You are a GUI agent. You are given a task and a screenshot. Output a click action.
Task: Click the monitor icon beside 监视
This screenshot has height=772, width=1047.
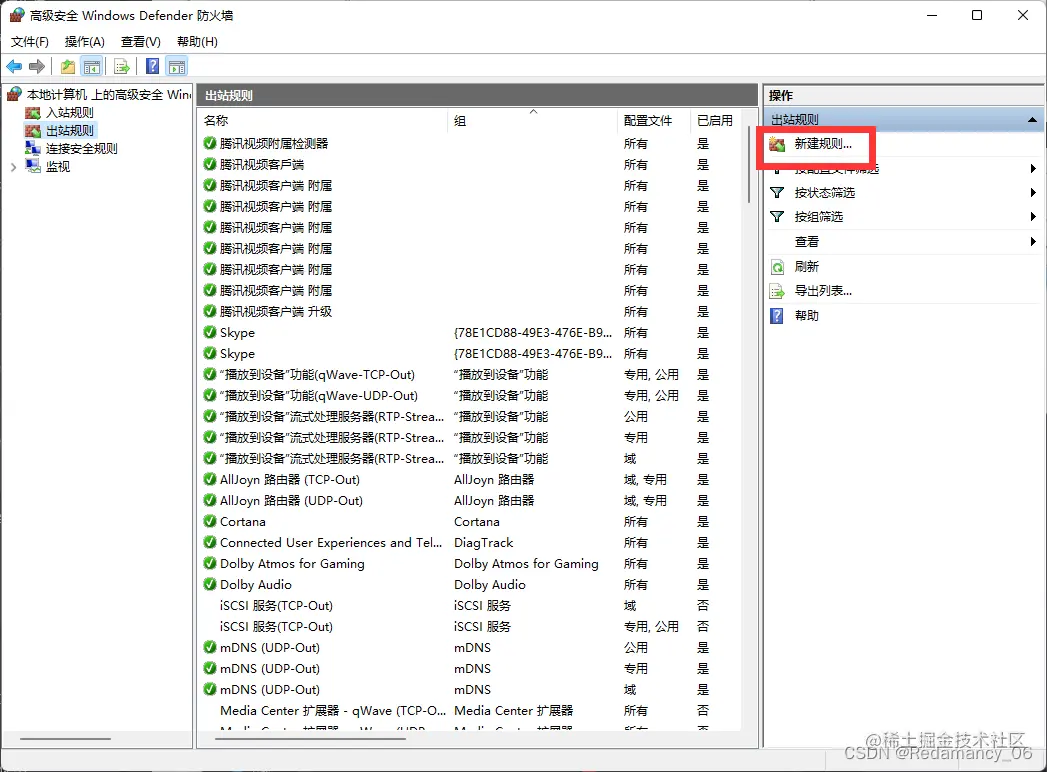(x=33, y=165)
